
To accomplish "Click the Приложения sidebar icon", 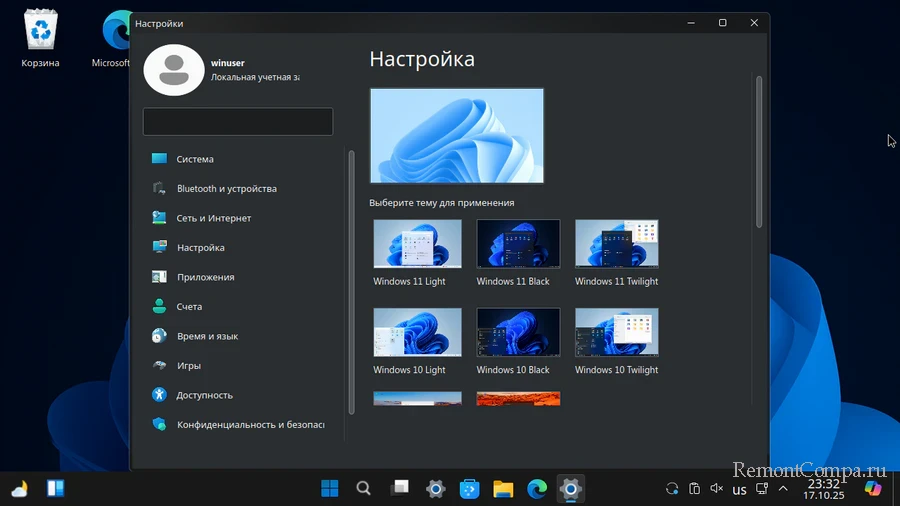I will click(x=159, y=277).
